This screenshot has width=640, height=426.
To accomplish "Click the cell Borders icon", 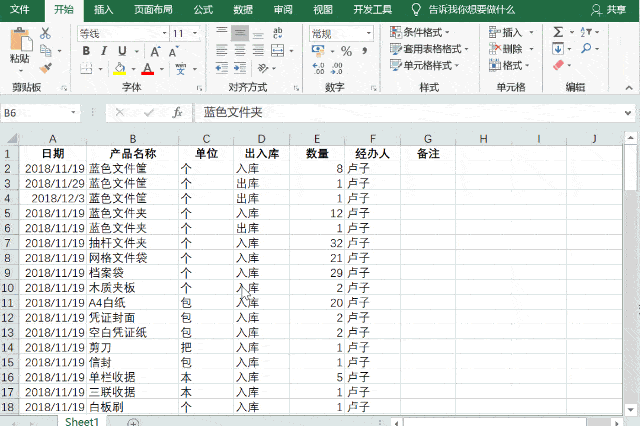I will 86,68.
